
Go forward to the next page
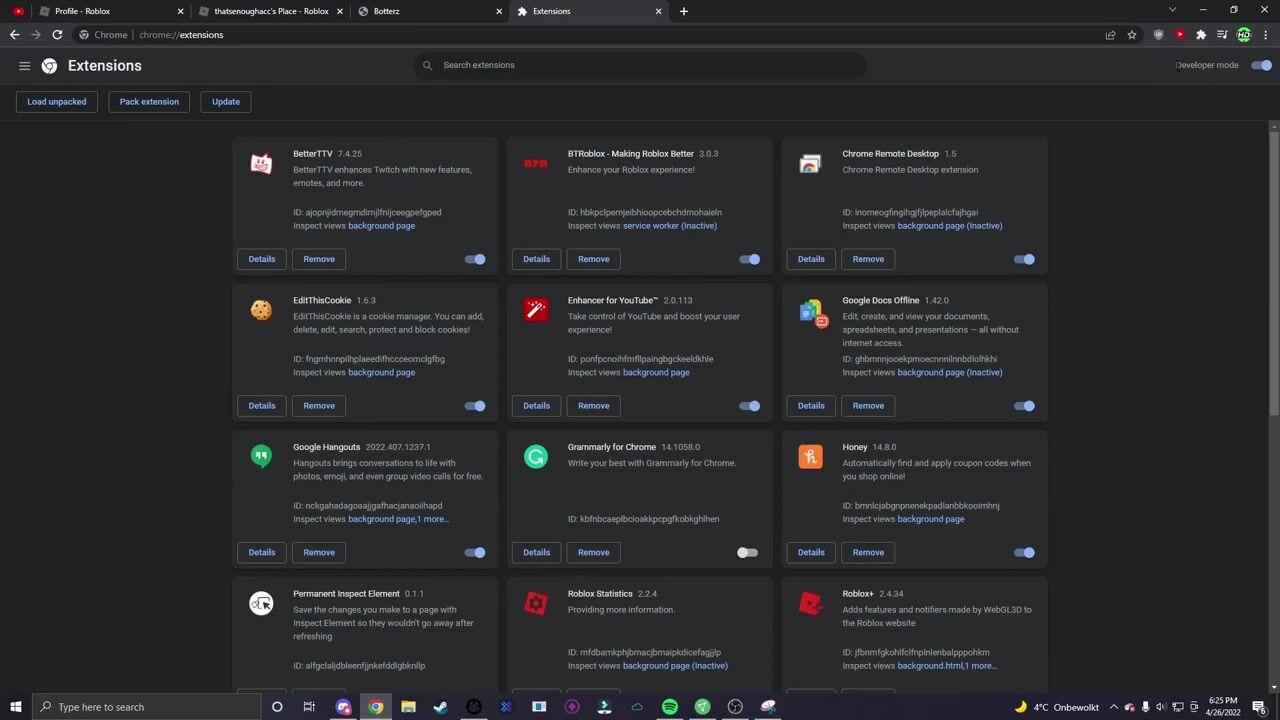pyautogui.click(x=36, y=35)
